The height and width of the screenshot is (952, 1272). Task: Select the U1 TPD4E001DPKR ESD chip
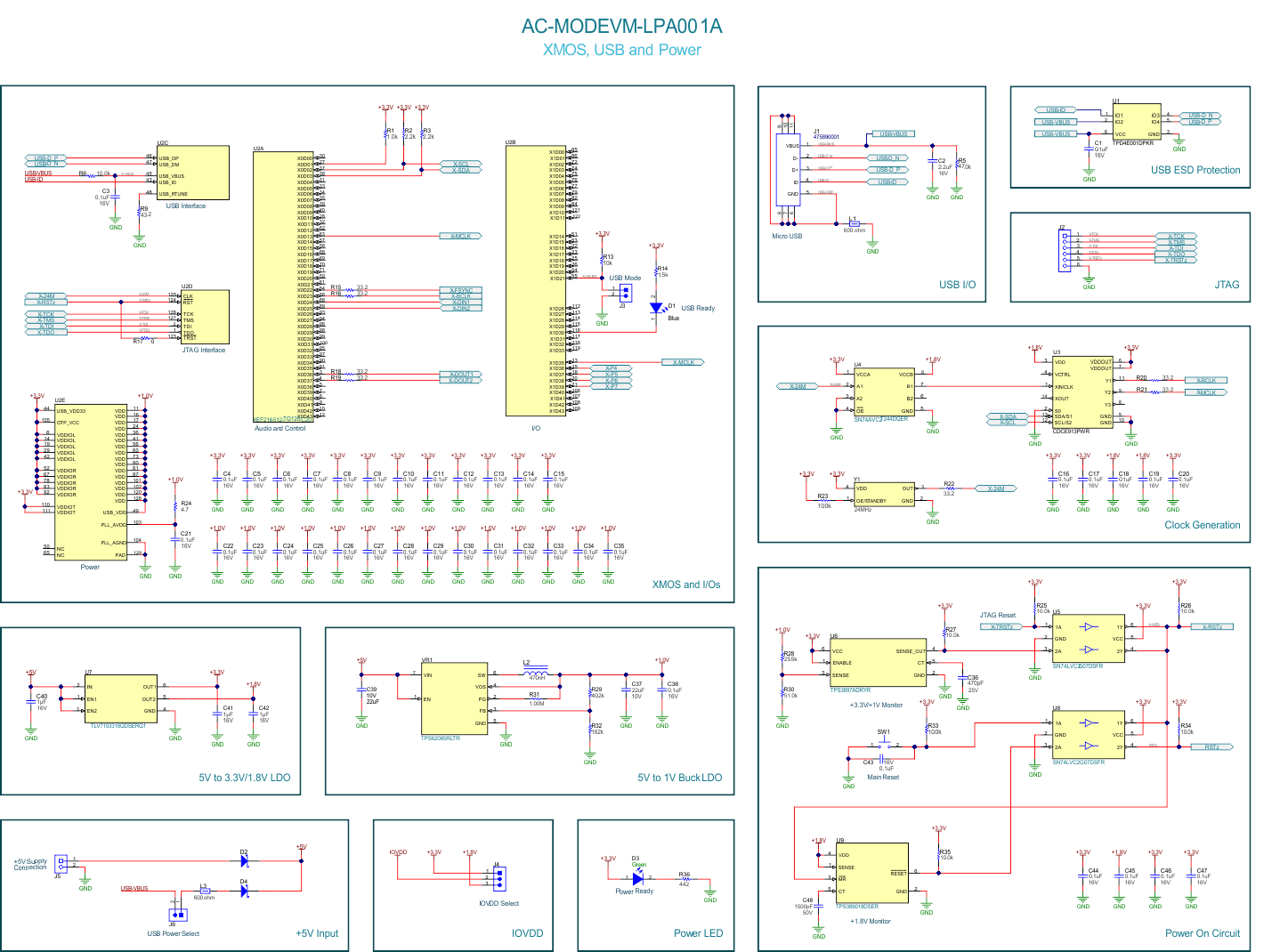tap(1137, 122)
